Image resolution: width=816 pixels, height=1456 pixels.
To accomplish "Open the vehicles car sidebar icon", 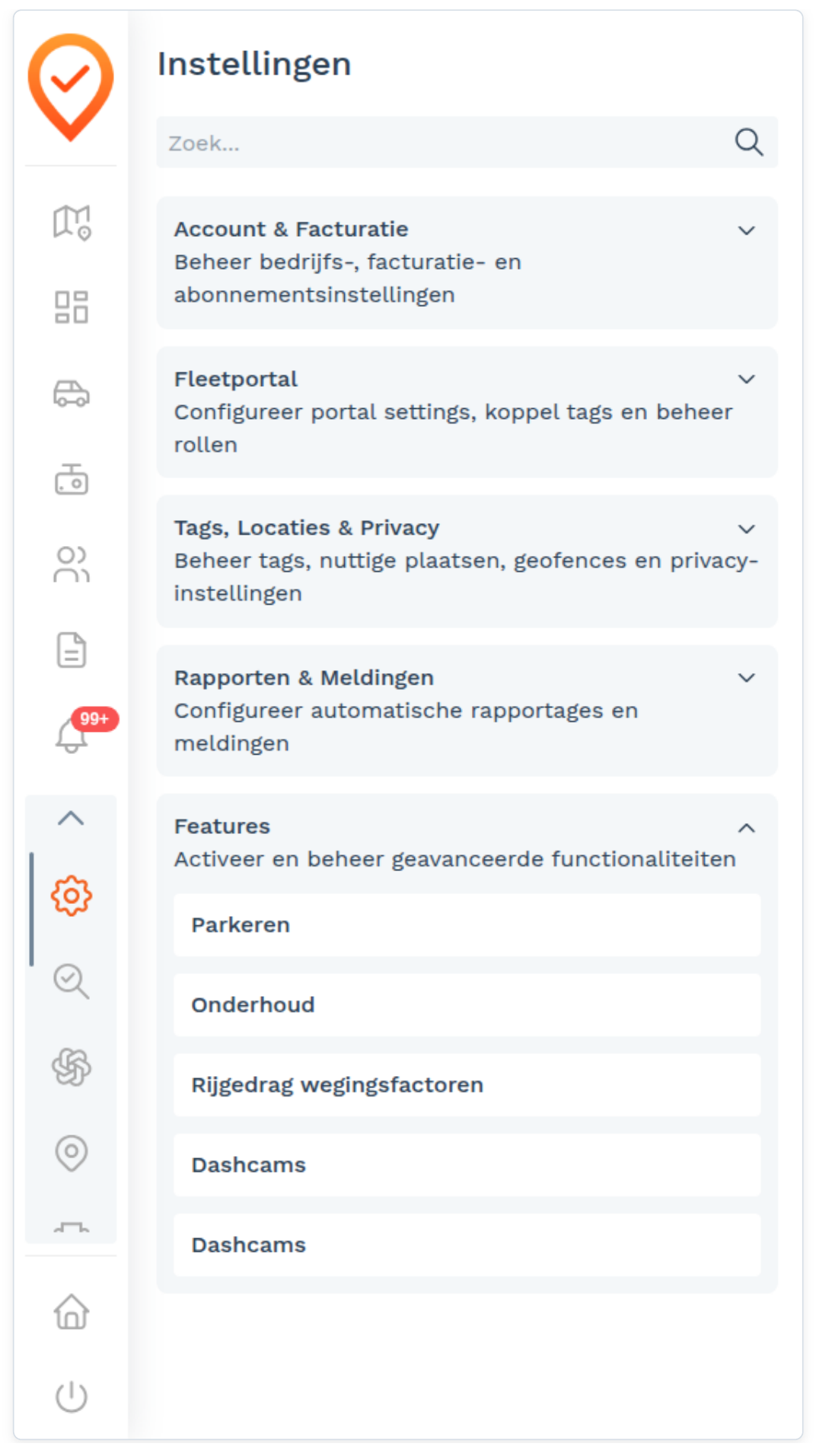I will tap(72, 394).
